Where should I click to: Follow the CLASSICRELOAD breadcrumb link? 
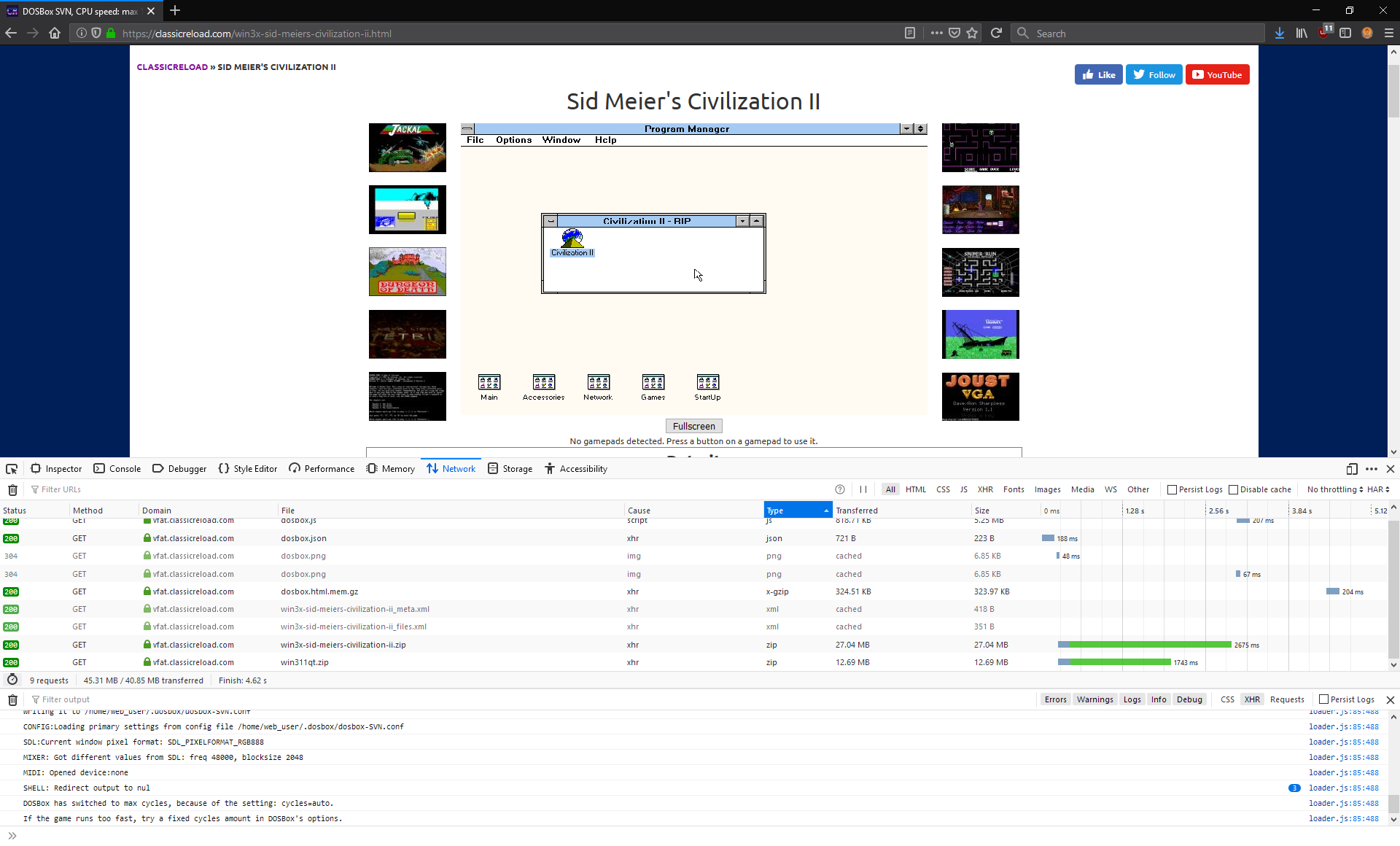coord(172,67)
